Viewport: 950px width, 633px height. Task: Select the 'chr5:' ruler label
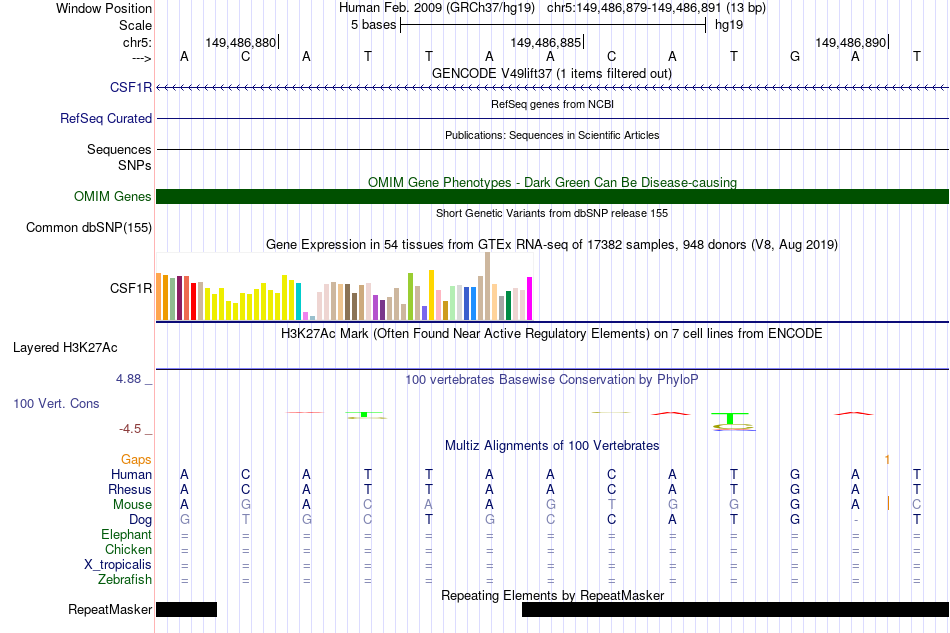(x=137, y=42)
